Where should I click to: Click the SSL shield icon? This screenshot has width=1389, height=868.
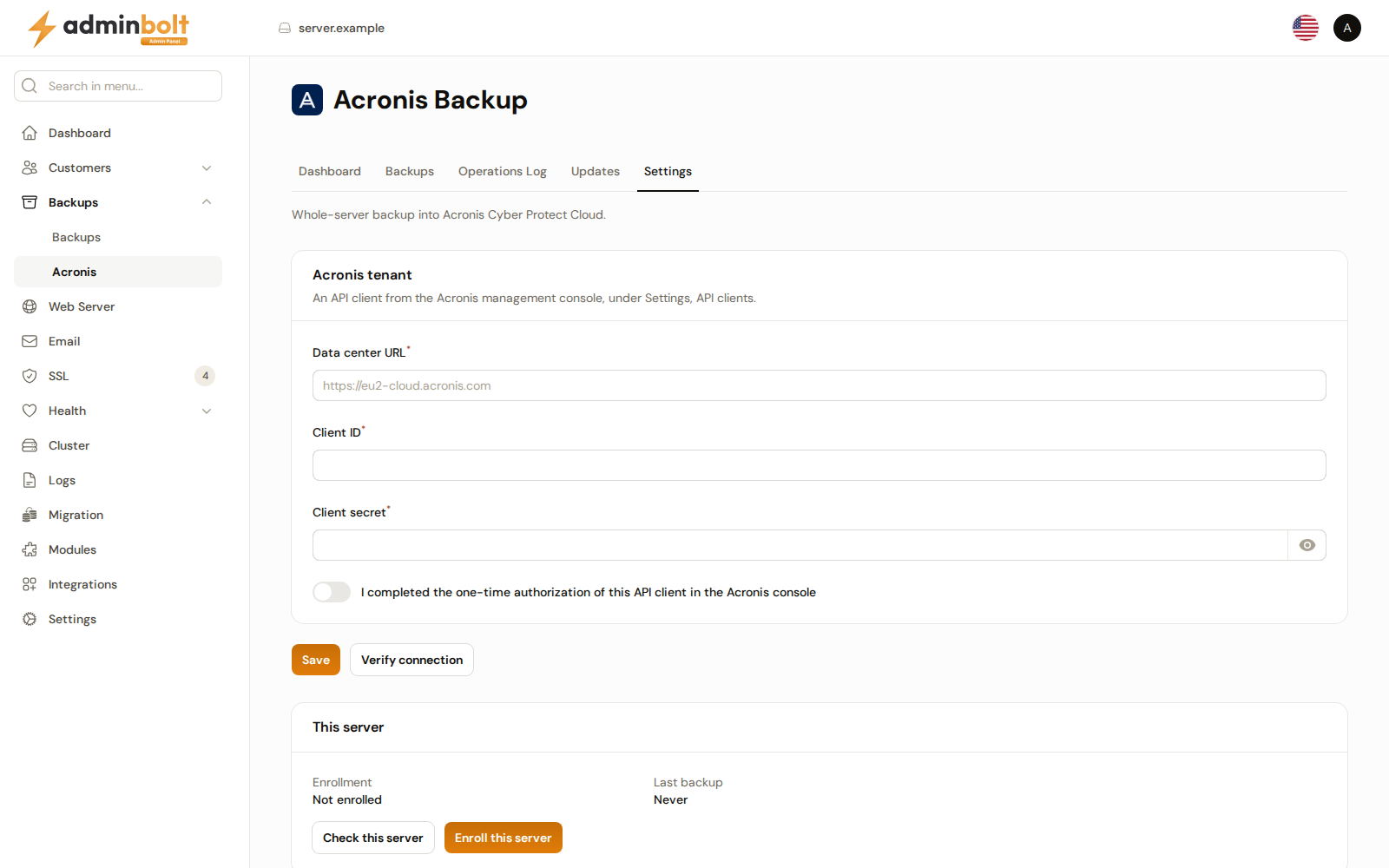[x=30, y=376]
